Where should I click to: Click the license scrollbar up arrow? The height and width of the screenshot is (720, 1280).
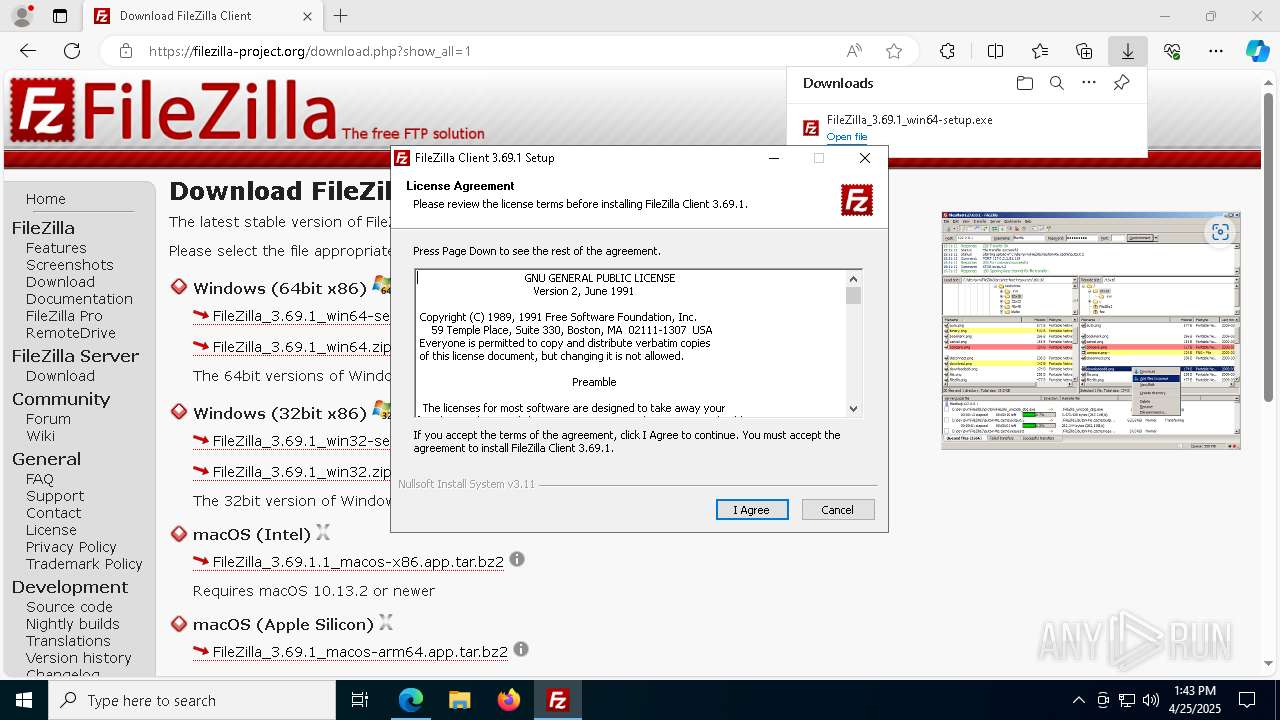click(x=853, y=279)
